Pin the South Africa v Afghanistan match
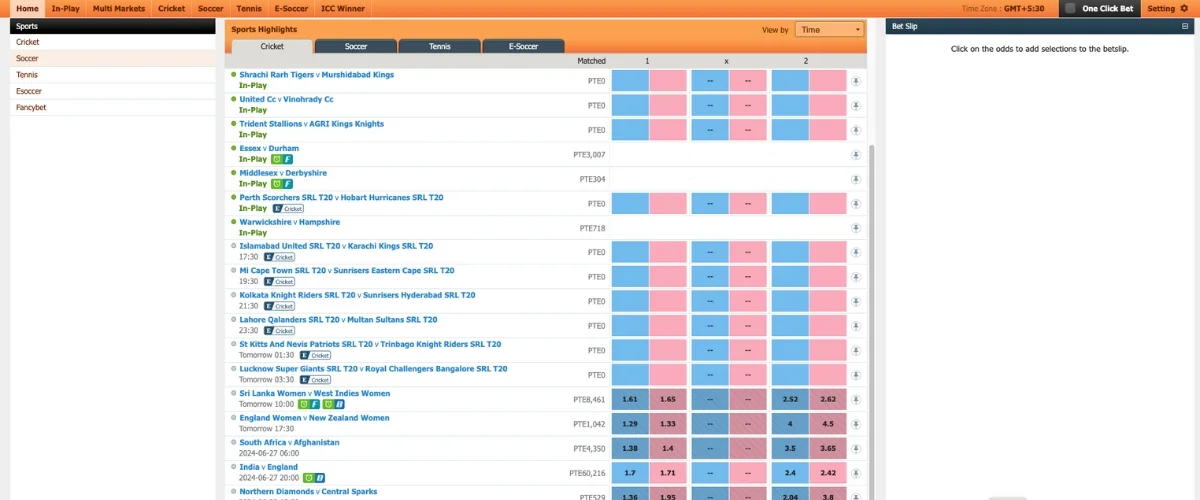1200x500 pixels. [856, 449]
